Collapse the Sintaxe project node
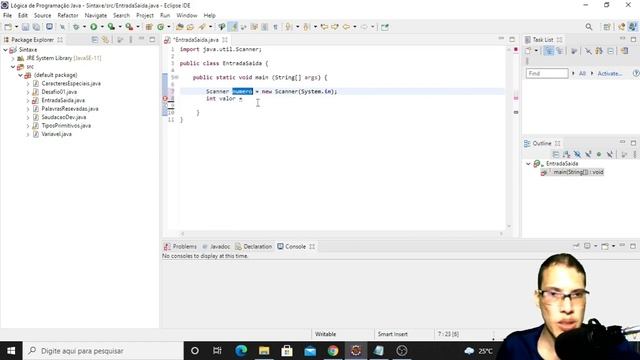The width and height of the screenshot is (640, 360). 5,50
